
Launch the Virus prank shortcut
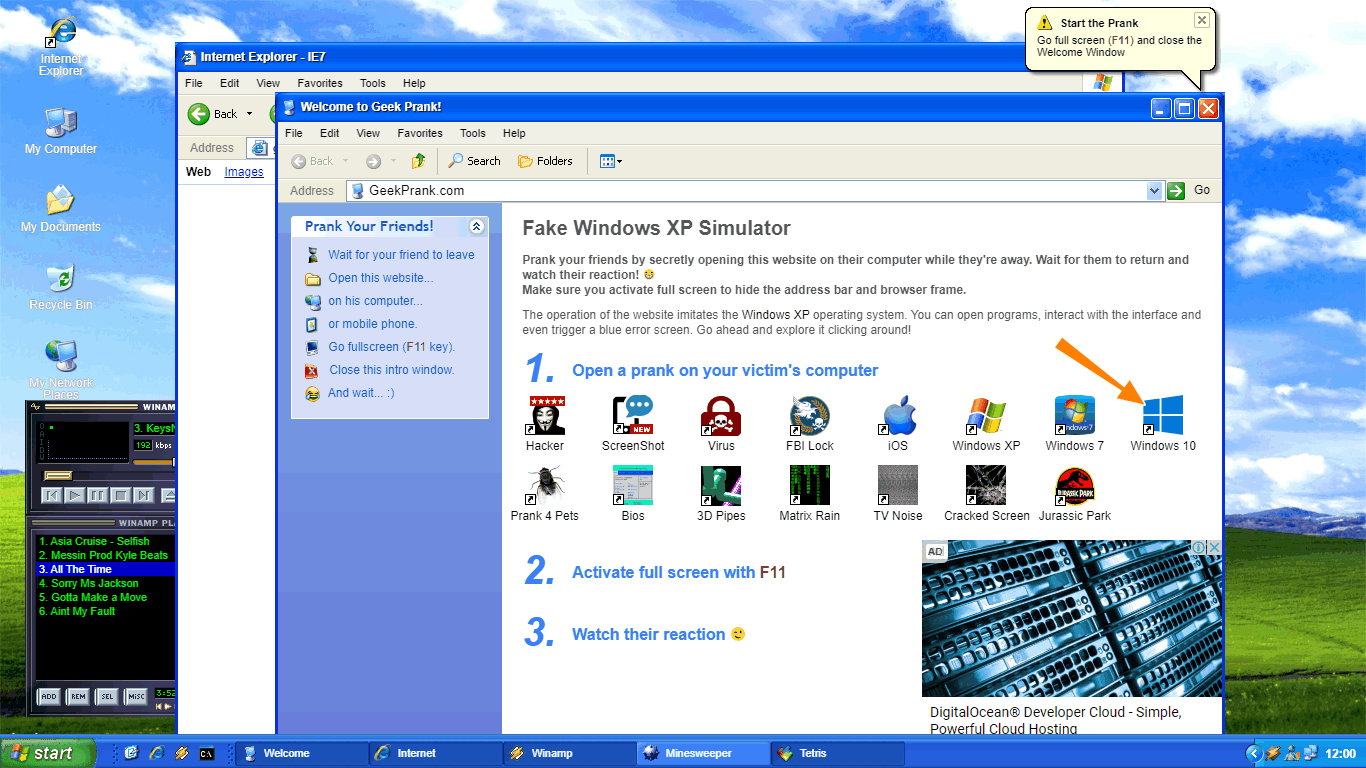[x=720, y=414]
